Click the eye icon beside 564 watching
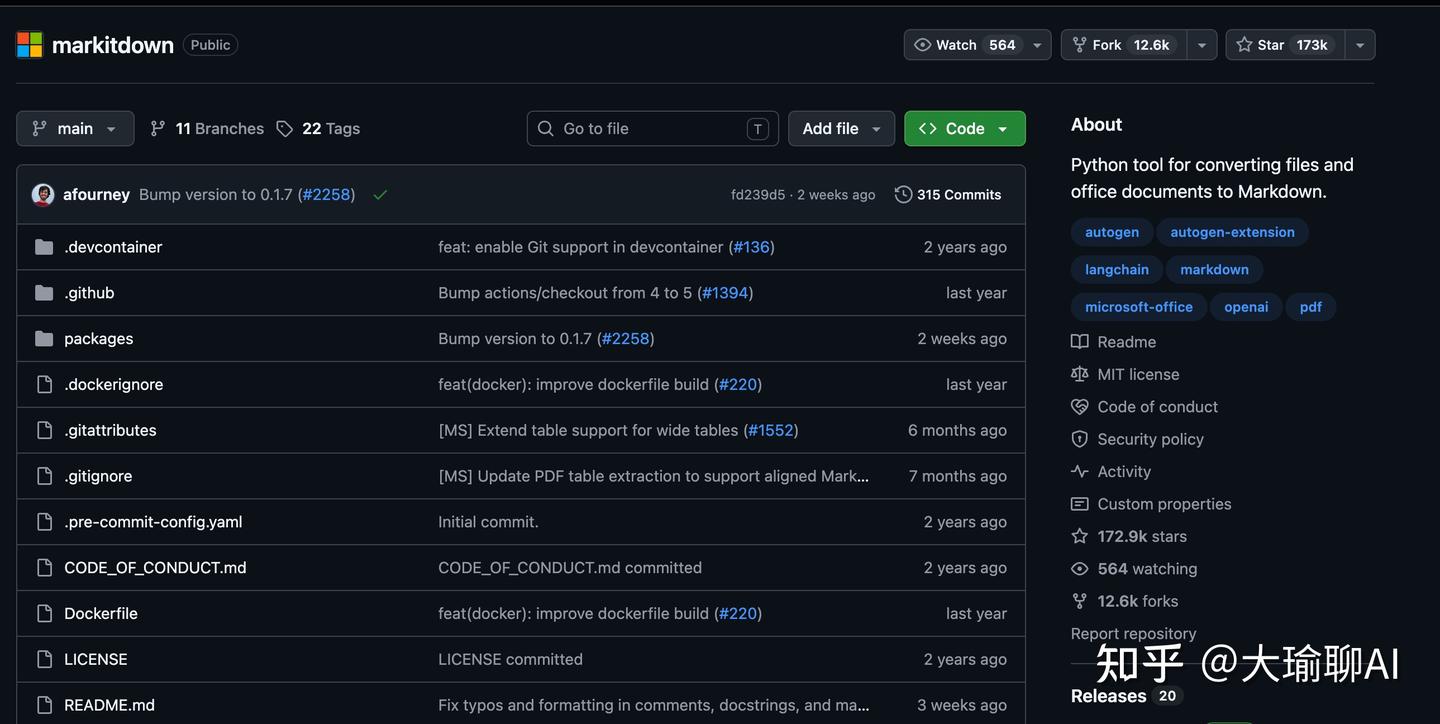This screenshot has width=1440, height=724. tap(1080, 569)
